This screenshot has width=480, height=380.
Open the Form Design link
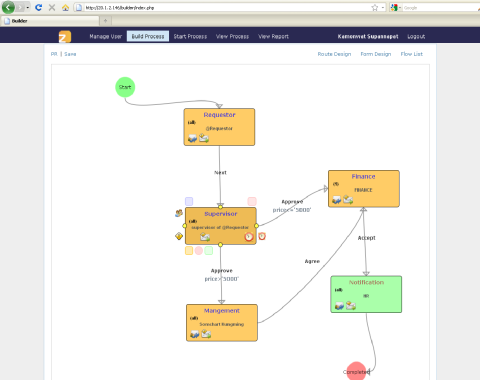pyautogui.click(x=376, y=54)
